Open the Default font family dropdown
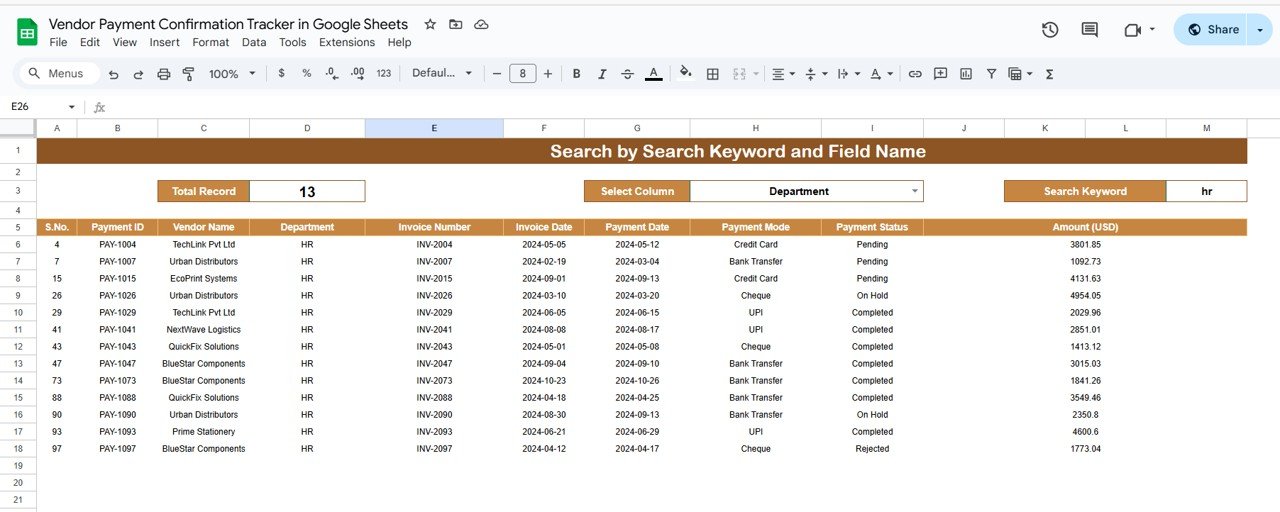Viewport: 1280px width, 512px height. (442, 74)
